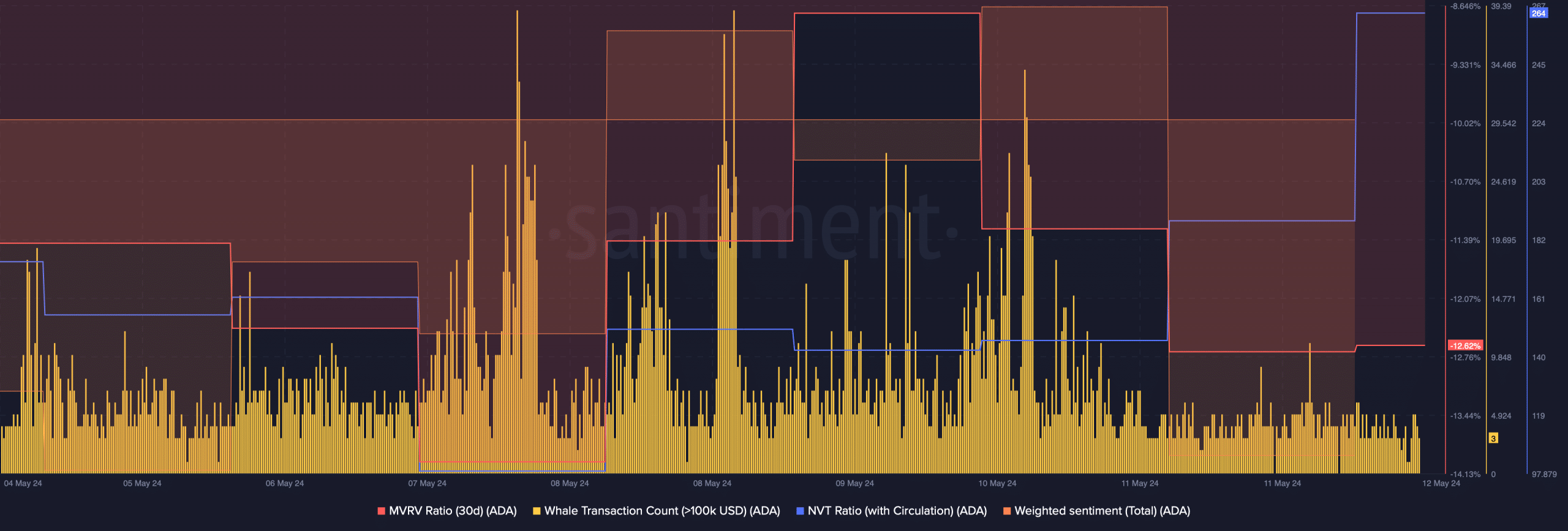This screenshot has width=1568, height=531.
Task: Click the 19.695 whale count axis value
Action: [1504, 240]
